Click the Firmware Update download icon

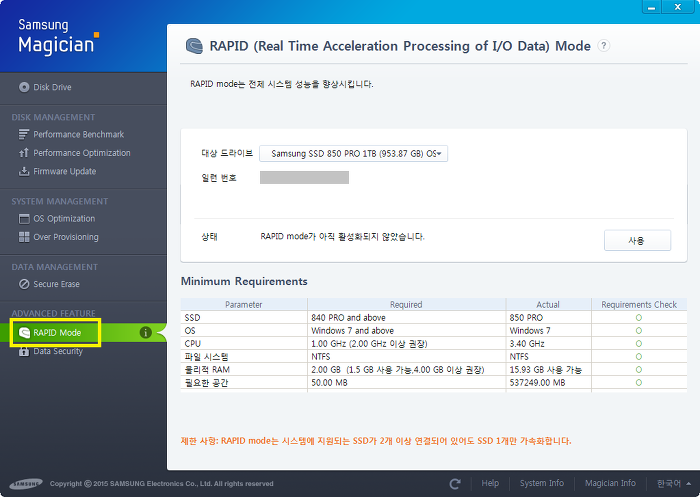tap(24, 171)
